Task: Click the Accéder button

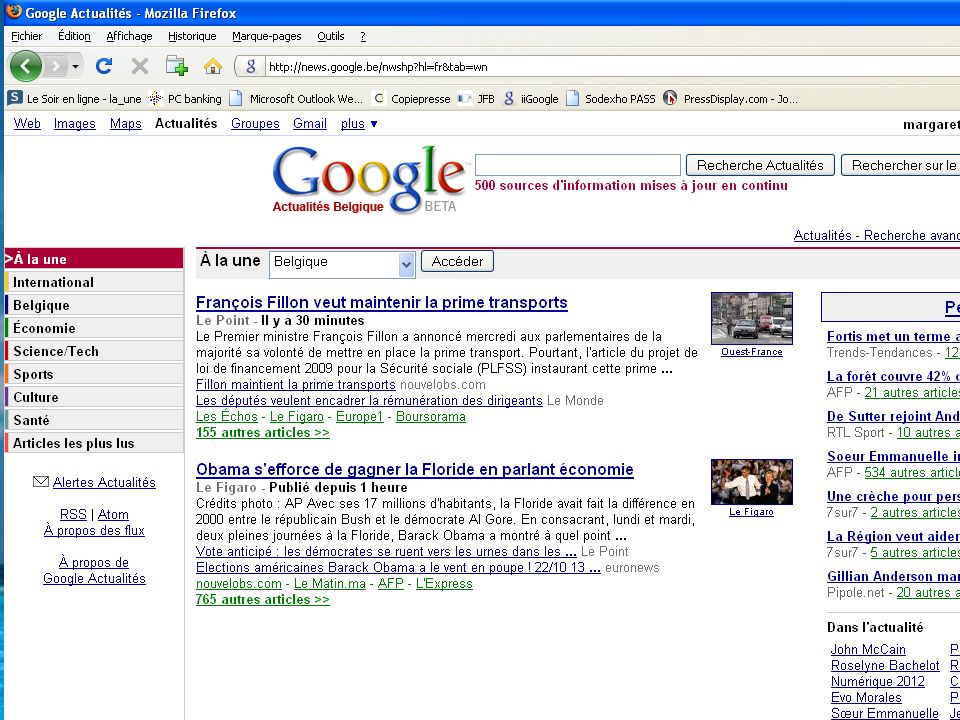Action: click(457, 261)
